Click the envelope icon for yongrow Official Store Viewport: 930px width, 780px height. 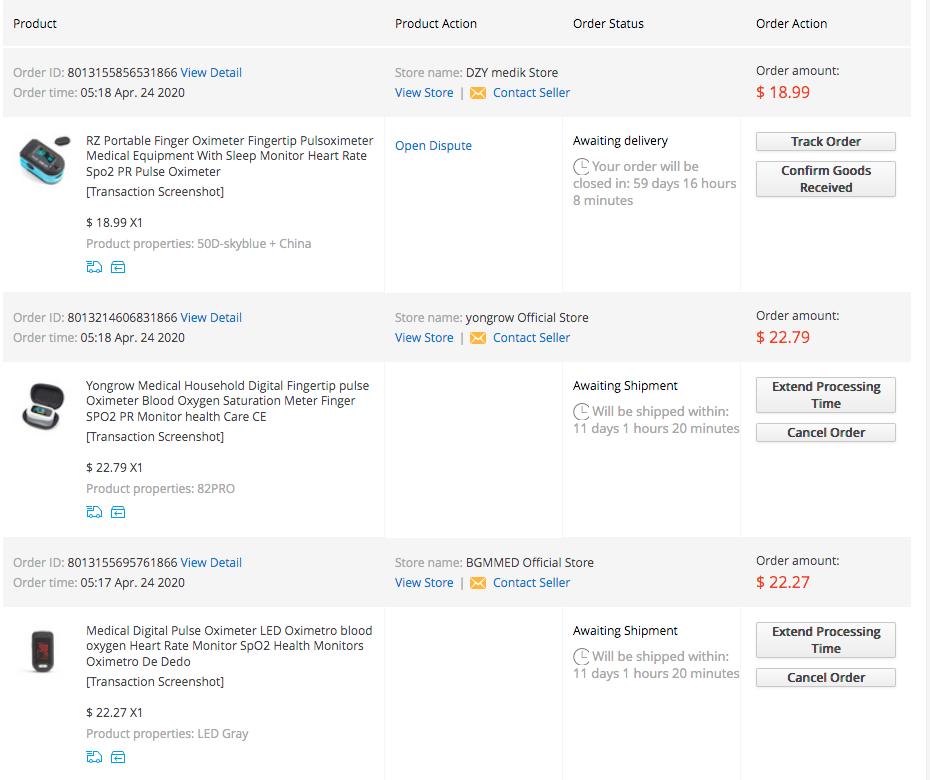477,338
